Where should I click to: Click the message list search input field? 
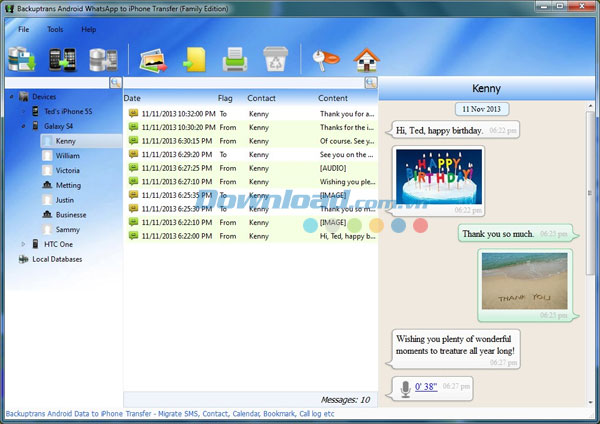tap(244, 83)
